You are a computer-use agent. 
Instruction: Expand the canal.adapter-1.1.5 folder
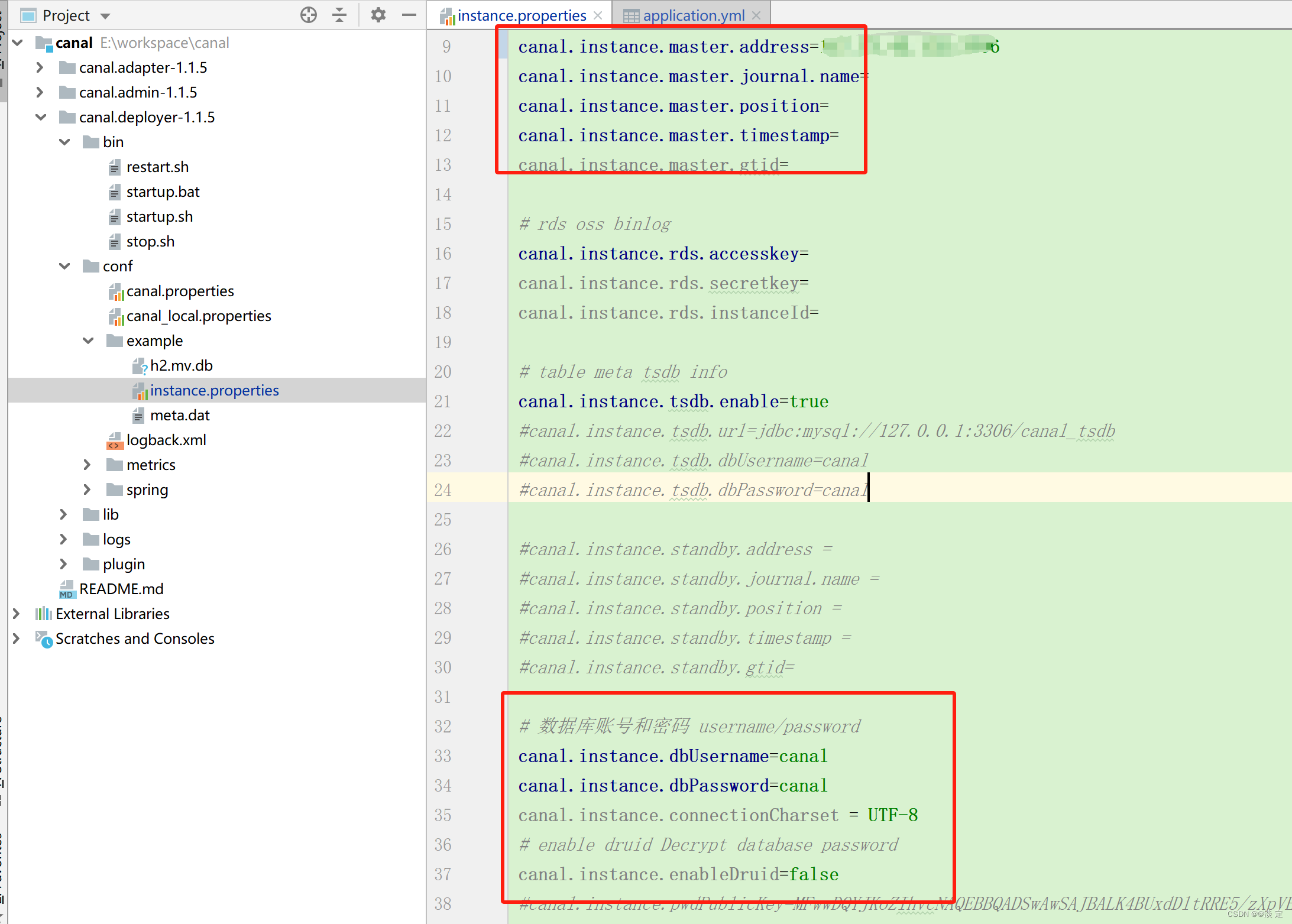pyautogui.click(x=40, y=67)
